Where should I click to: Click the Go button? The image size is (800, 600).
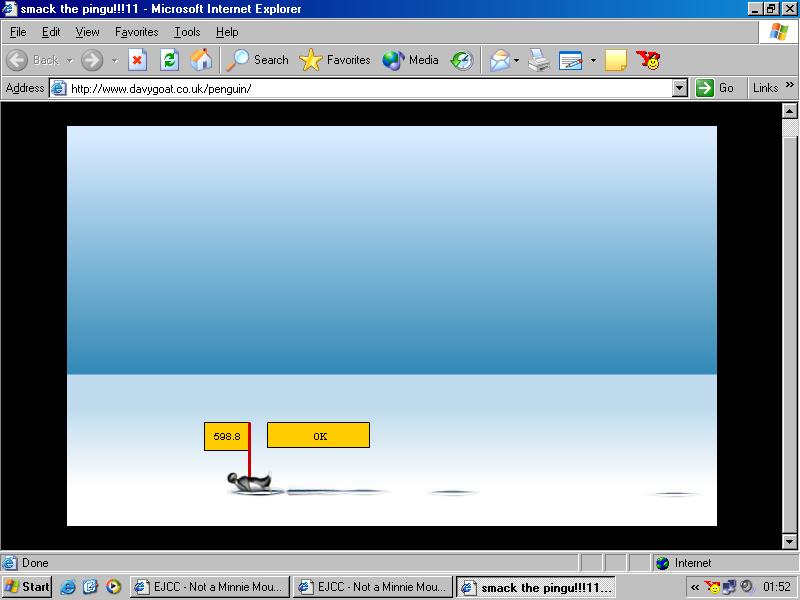[715, 88]
